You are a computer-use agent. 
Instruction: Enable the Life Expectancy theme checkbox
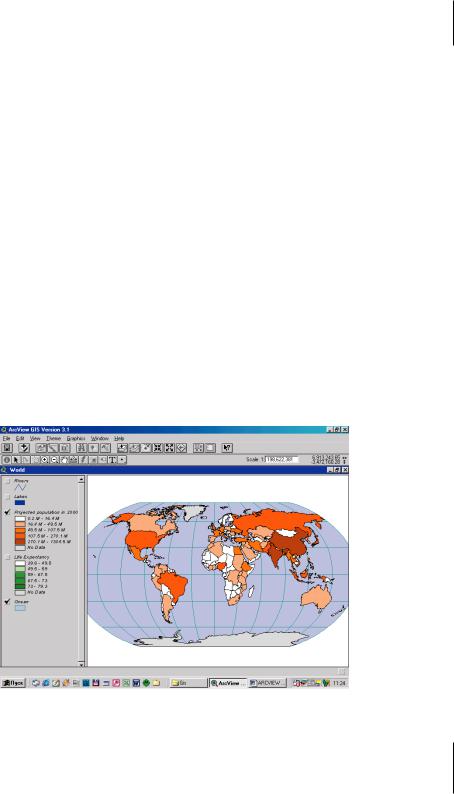coord(7,557)
